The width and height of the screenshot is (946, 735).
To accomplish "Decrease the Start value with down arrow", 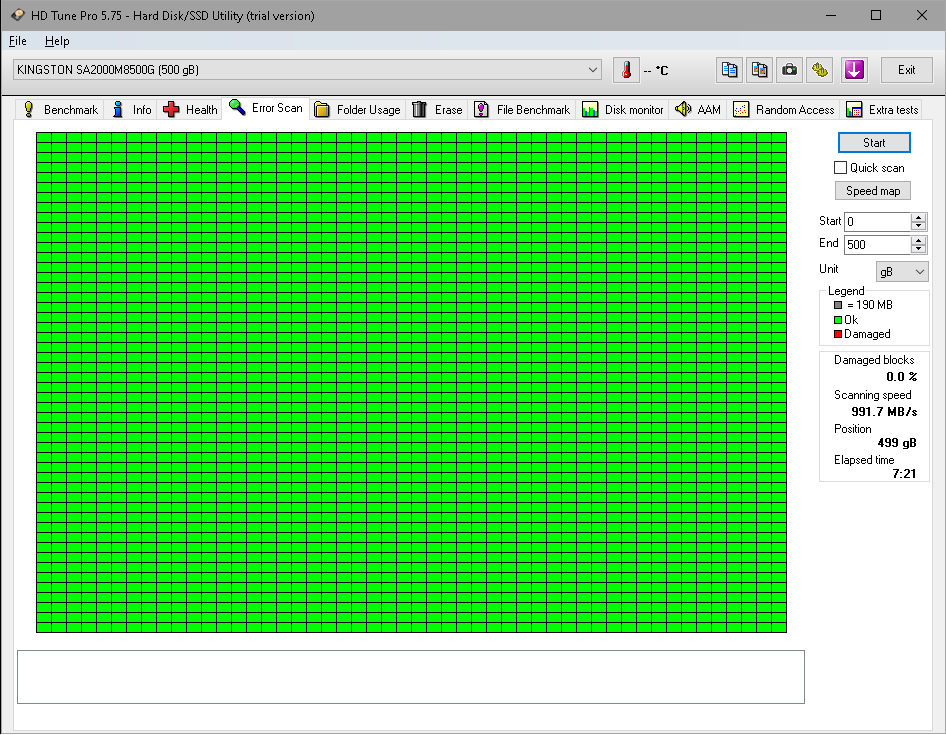I will coord(918,226).
